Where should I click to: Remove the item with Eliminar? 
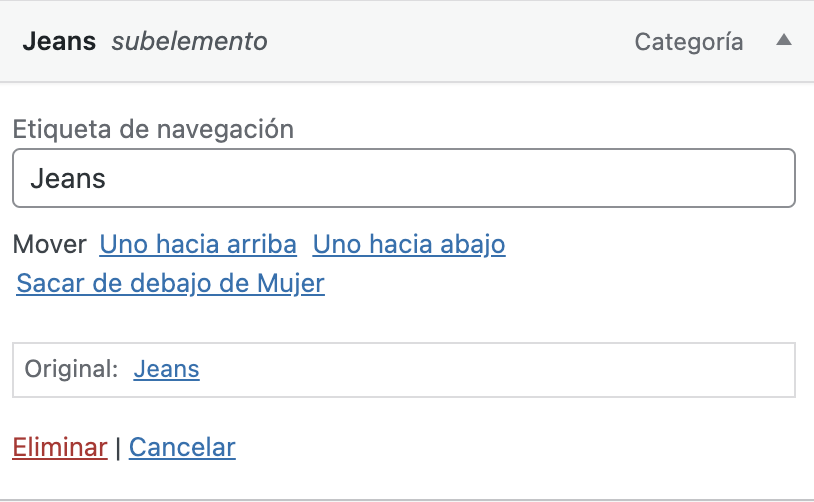[60, 447]
